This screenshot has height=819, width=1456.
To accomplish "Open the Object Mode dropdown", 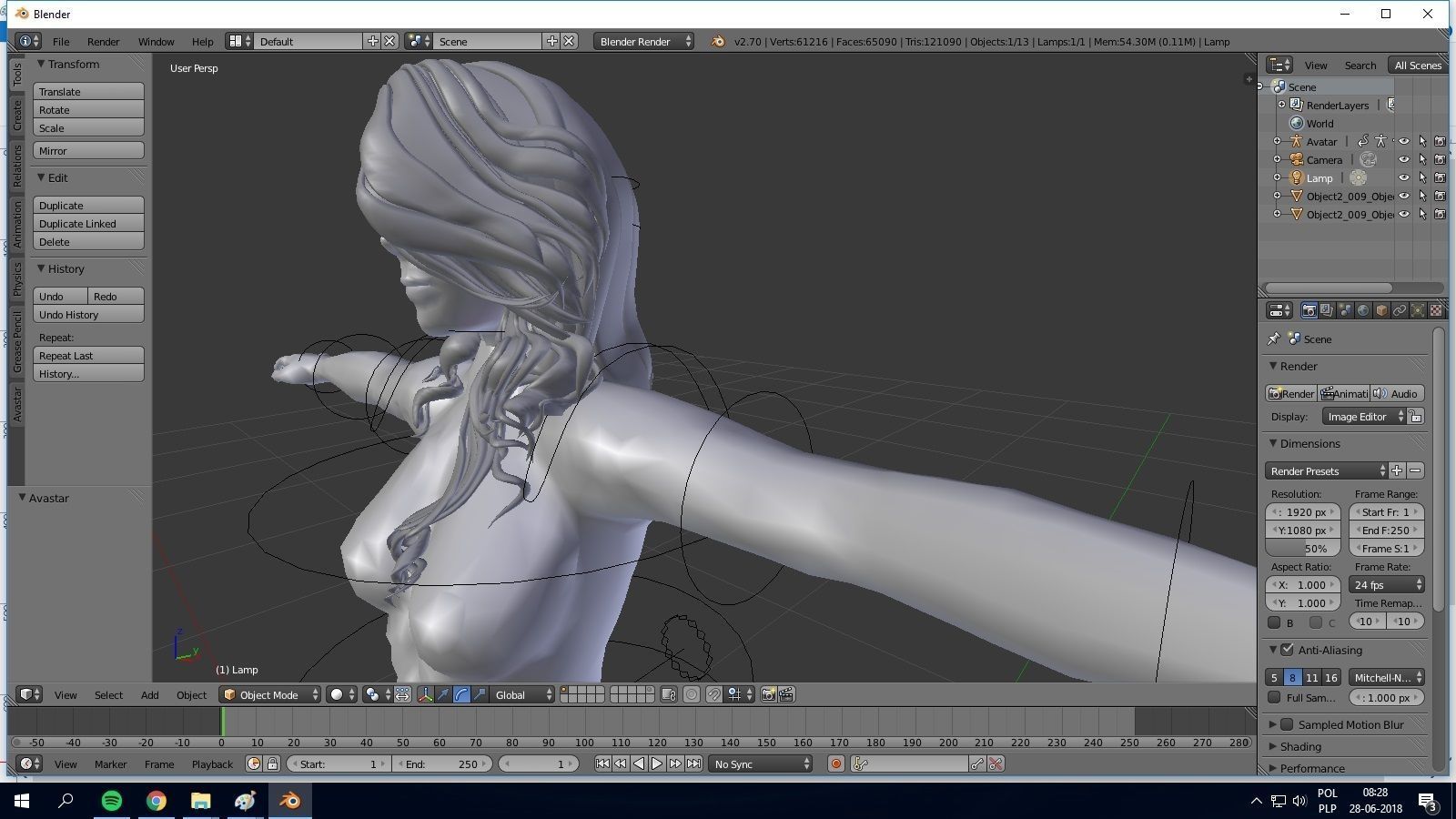I will pos(270,694).
